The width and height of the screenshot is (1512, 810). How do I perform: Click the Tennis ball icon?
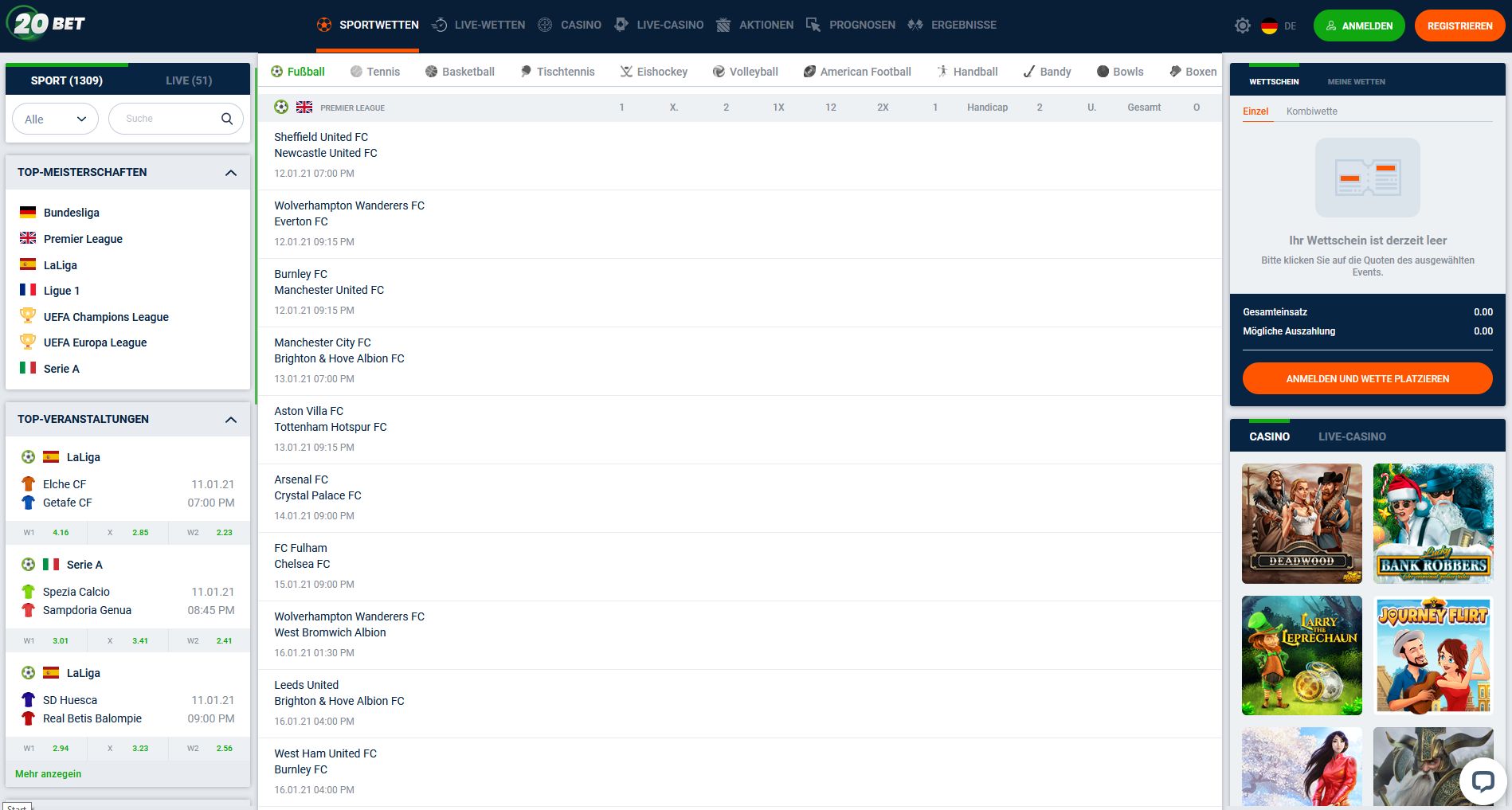pos(356,72)
